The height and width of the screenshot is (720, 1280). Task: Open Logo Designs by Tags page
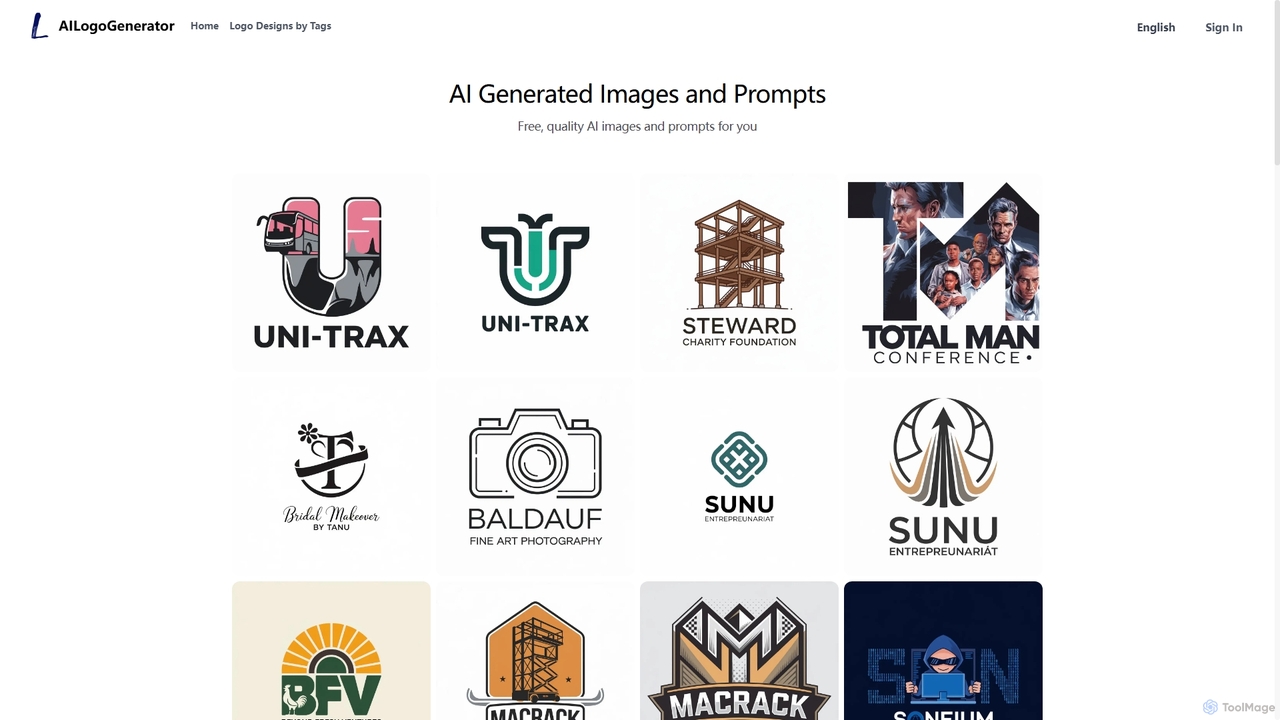280,26
